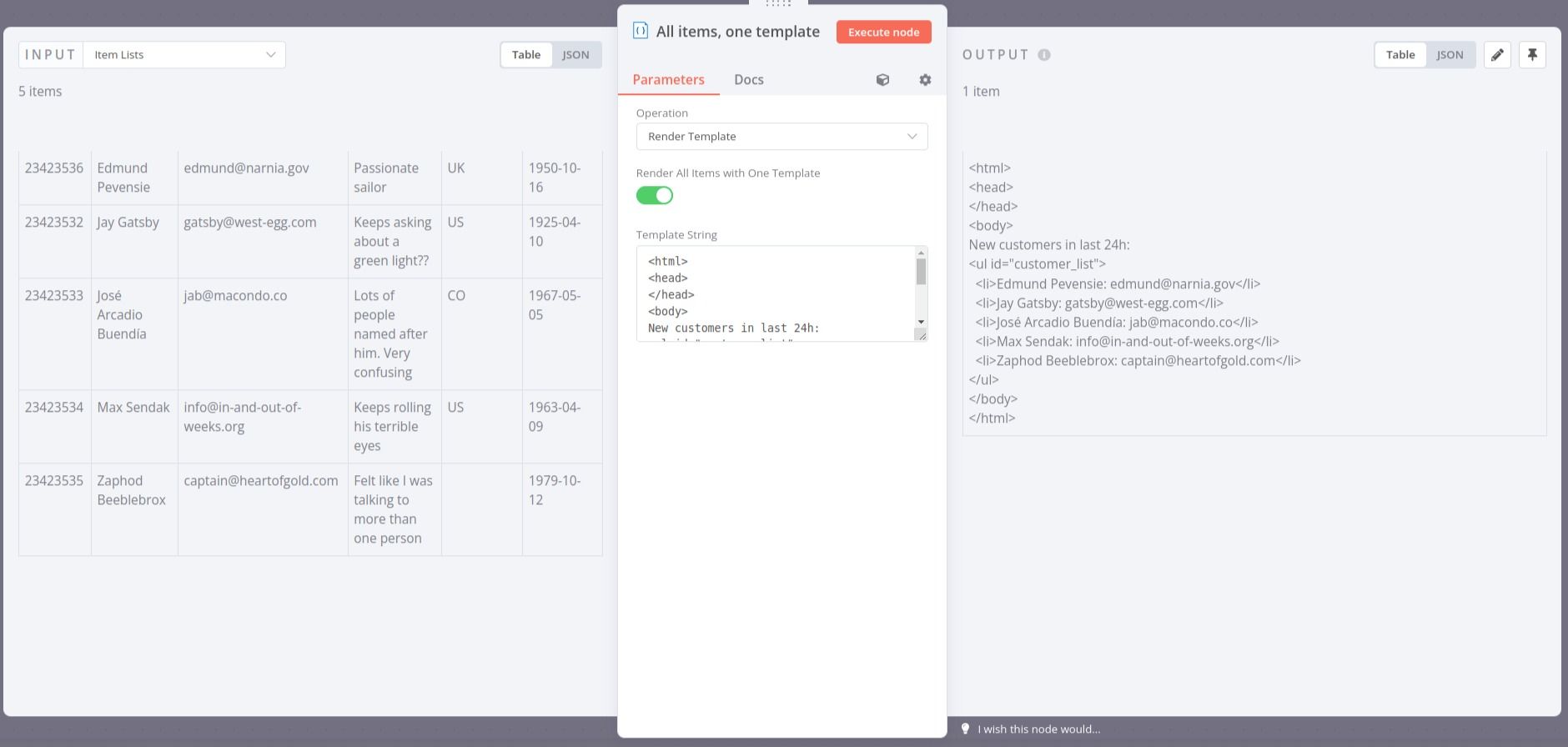Image resolution: width=1568 pixels, height=747 pixels.
Task: Switch output view to JSON
Action: tap(1450, 55)
